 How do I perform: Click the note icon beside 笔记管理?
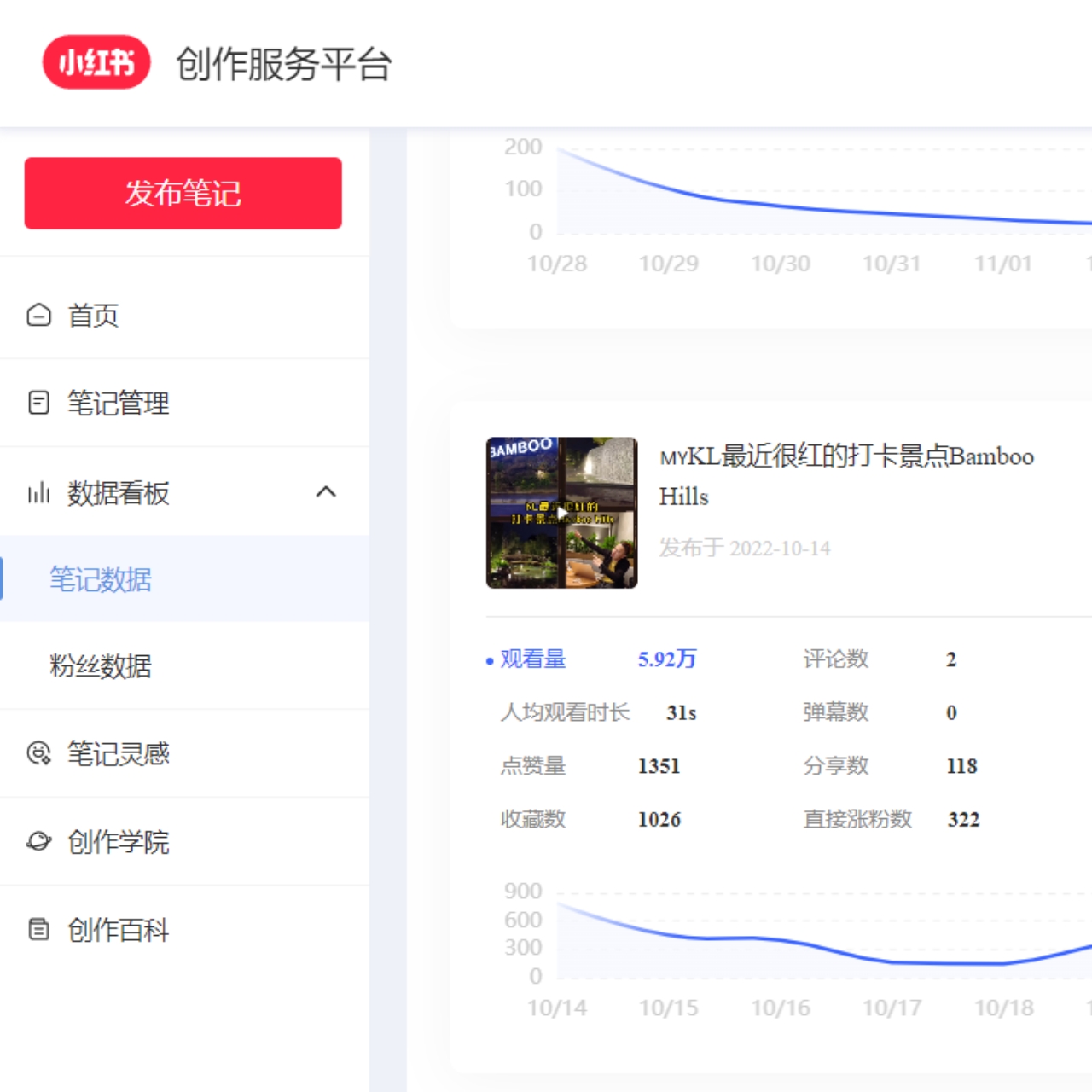click(x=39, y=403)
